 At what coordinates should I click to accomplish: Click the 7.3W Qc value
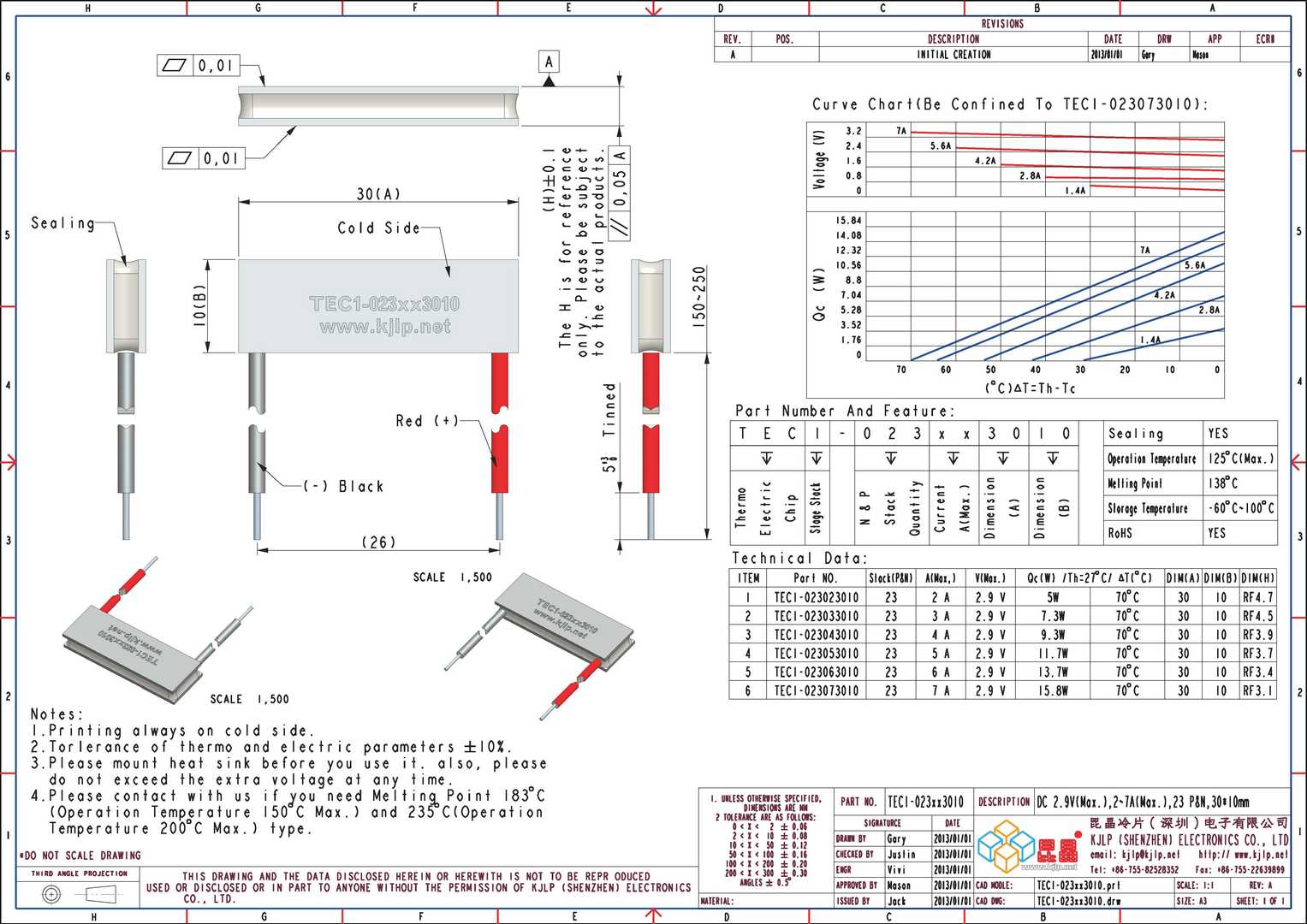tap(1053, 616)
